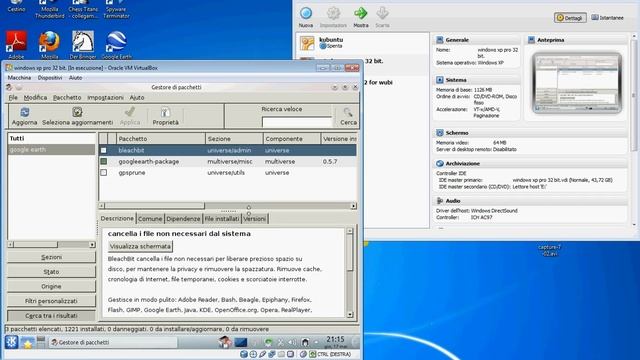Click the Impostazioni gear icon in VirtualBox Manager
Viewport: 640px width, 360px height.
(x=333, y=13)
